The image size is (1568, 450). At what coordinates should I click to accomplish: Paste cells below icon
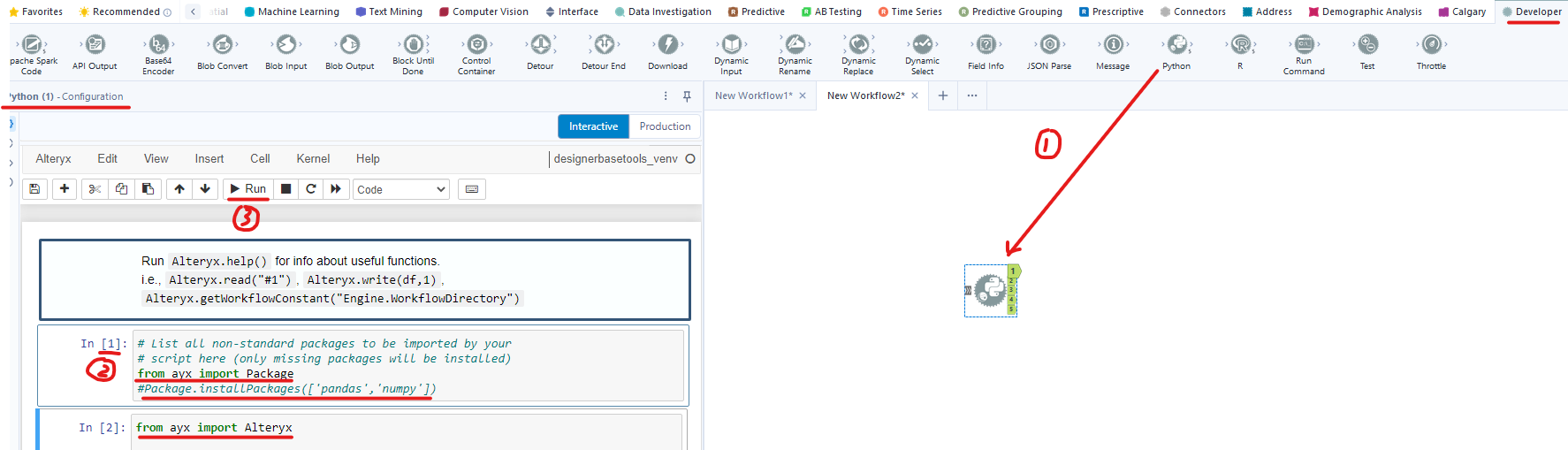148,188
